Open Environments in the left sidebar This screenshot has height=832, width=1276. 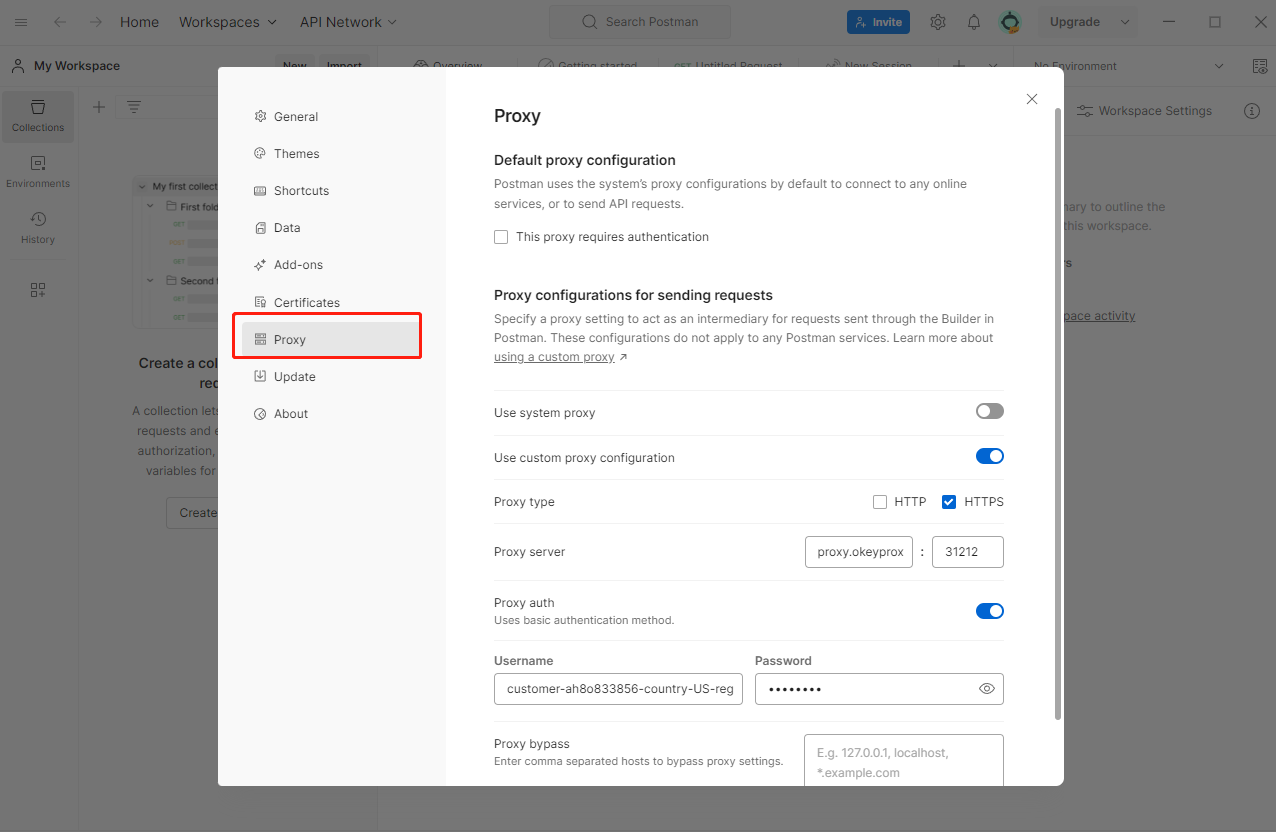(38, 172)
